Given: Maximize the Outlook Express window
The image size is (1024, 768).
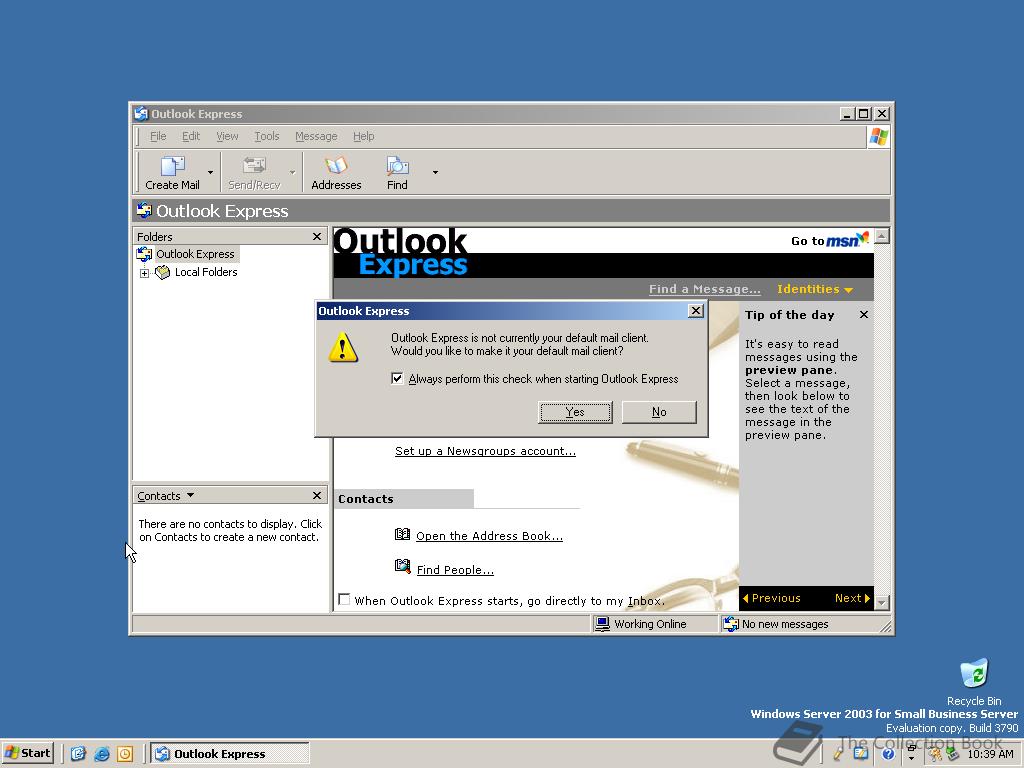Looking at the screenshot, I should (x=863, y=114).
